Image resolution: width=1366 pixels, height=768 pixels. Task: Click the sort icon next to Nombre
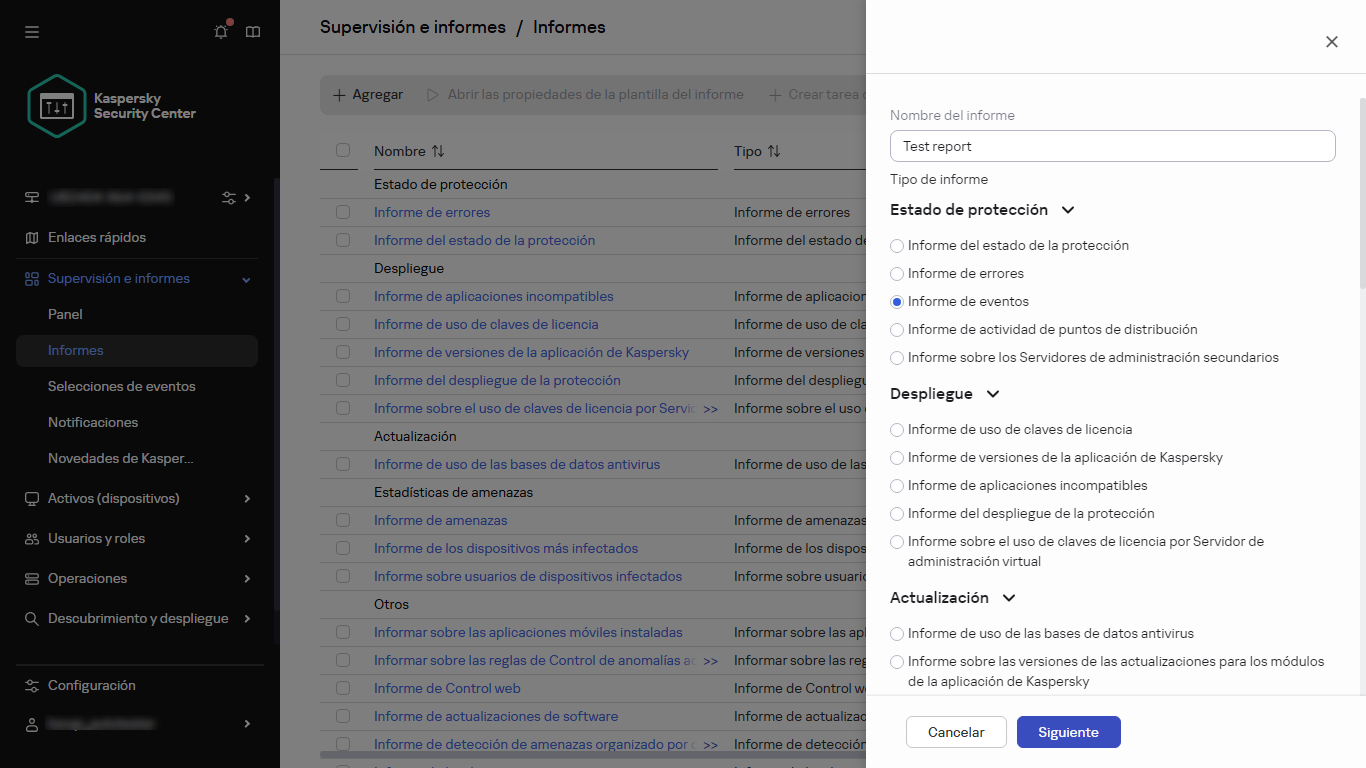tap(438, 151)
